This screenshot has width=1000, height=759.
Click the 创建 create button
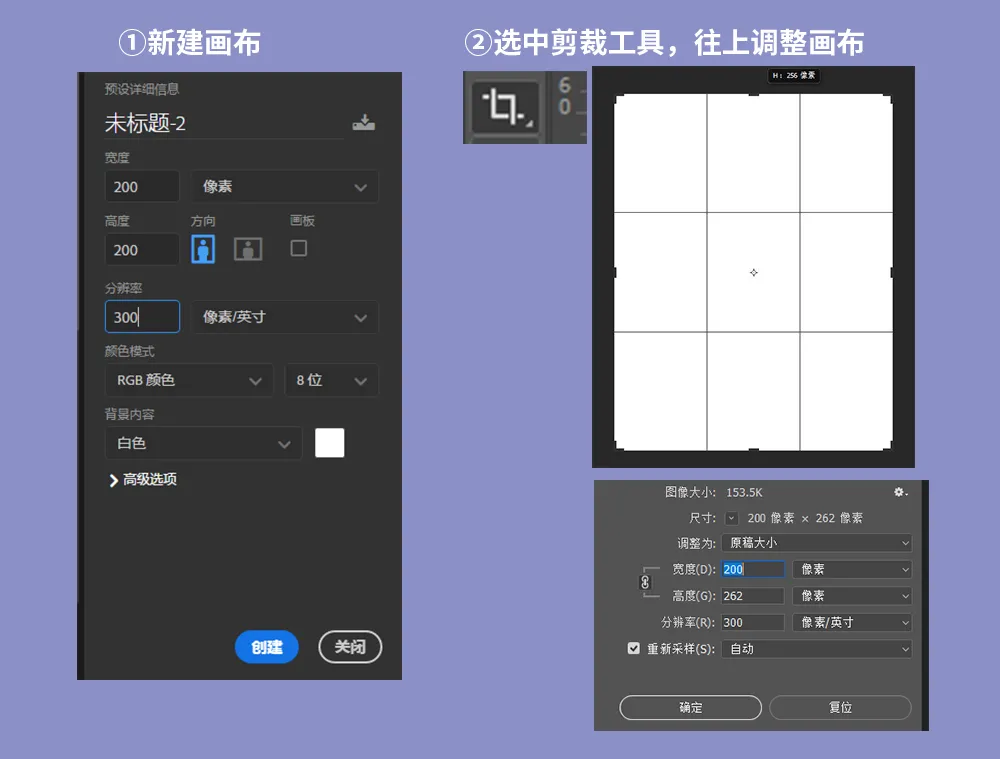pyautogui.click(x=266, y=647)
